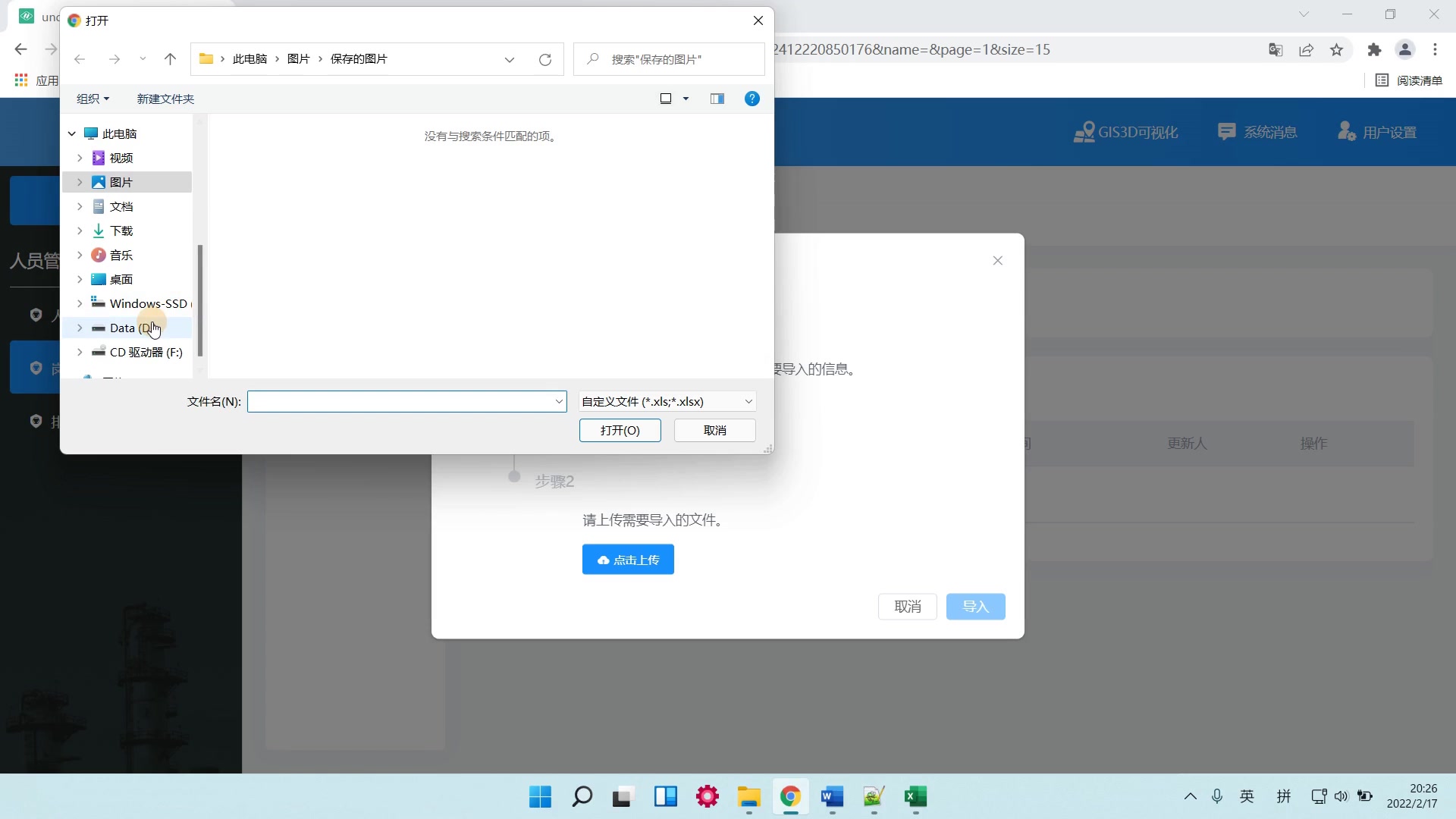Click the navigation pane vertical scrollbar
Screen dimensions: 1456x819
click(200, 300)
